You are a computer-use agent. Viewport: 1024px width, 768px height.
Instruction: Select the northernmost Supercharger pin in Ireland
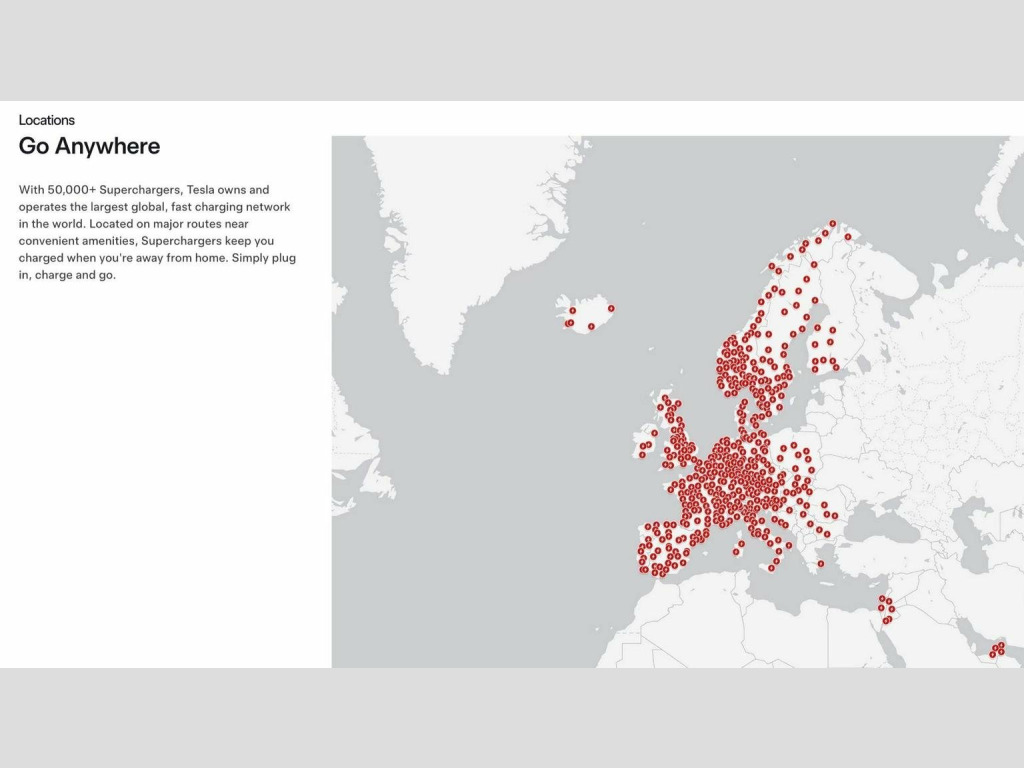[x=654, y=433]
